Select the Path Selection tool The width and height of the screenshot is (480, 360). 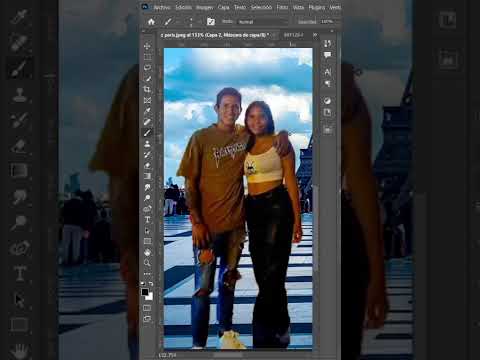pos(147,230)
